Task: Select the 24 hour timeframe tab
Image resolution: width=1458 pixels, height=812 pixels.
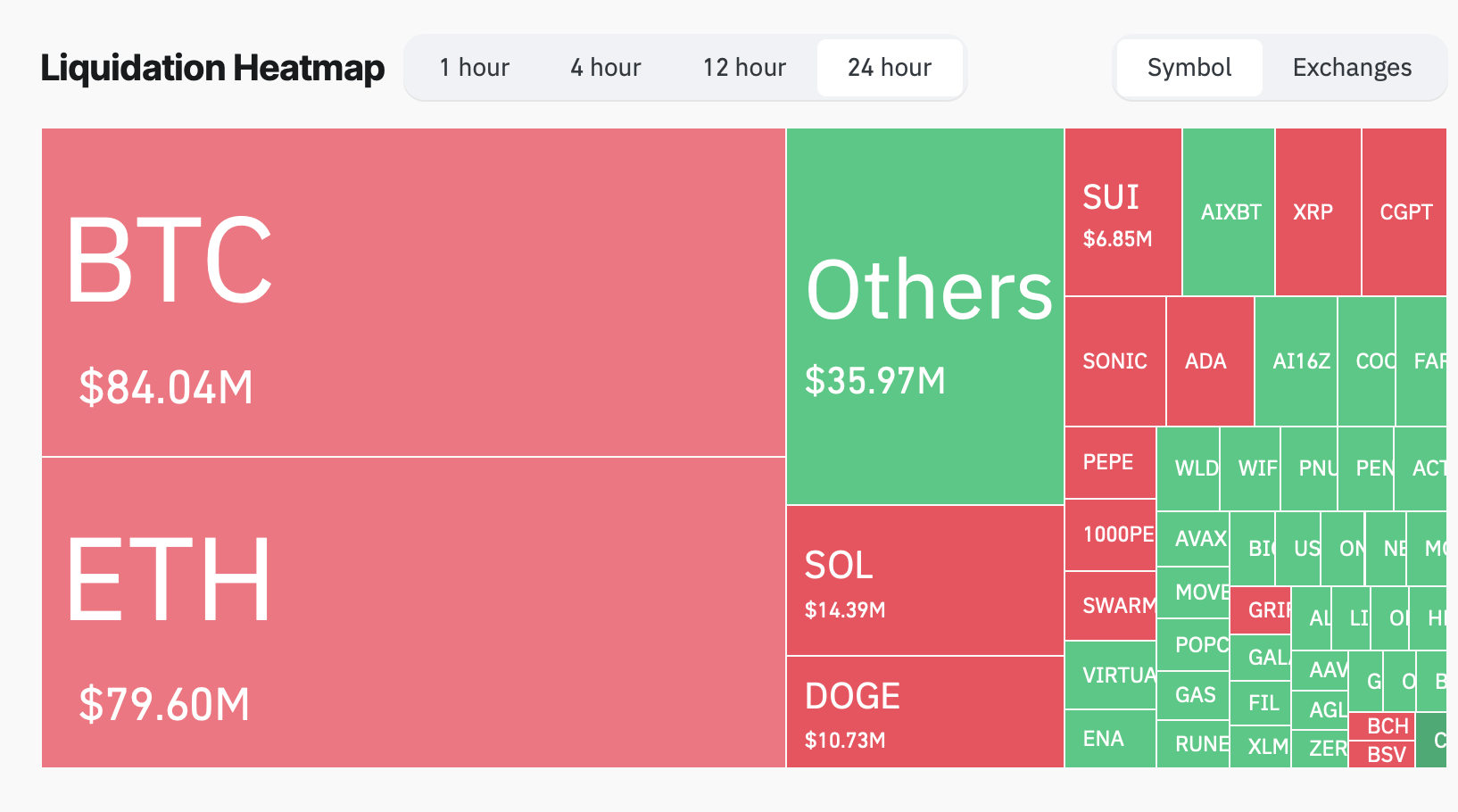Action: tap(890, 68)
